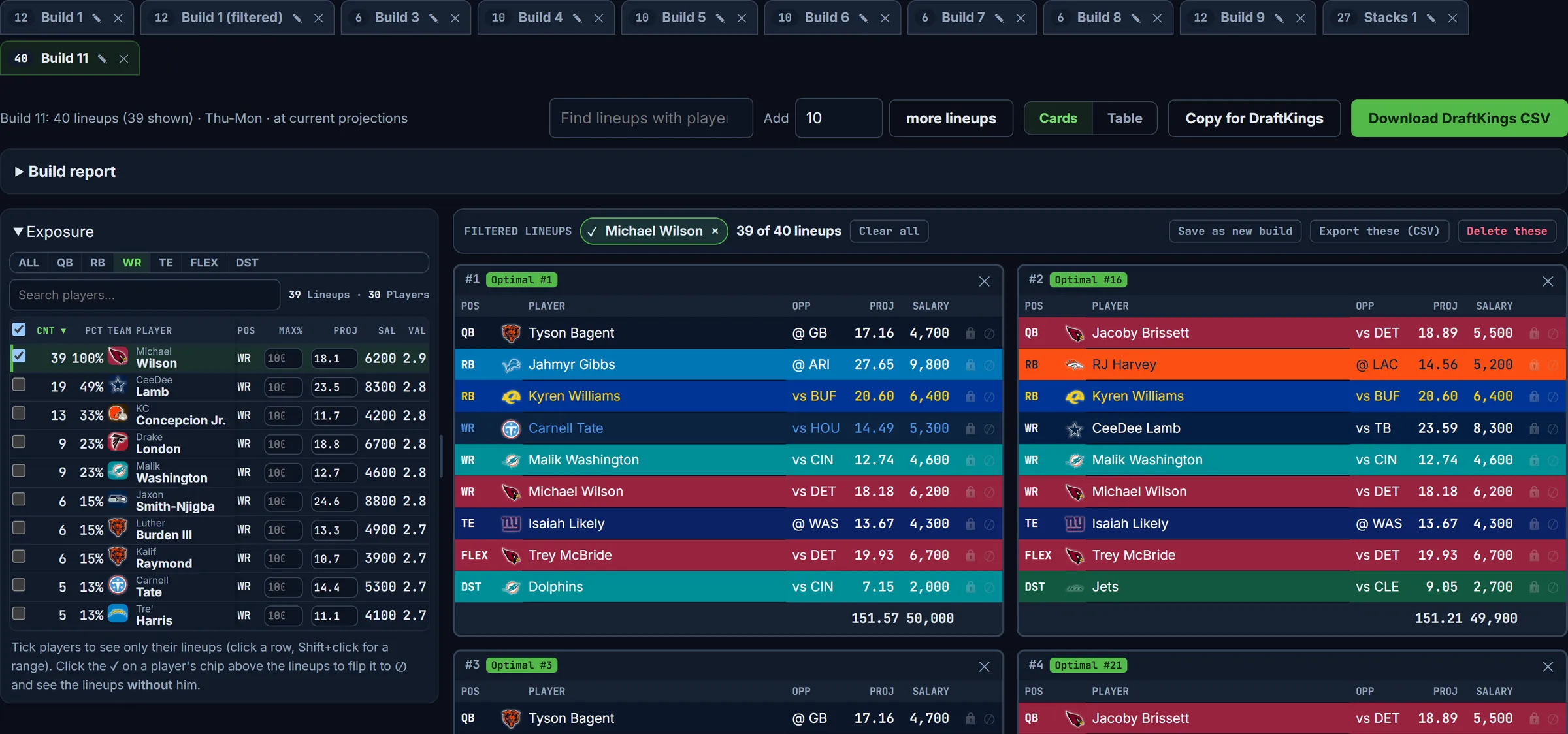The width and height of the screenshot is (1568, 734).
Task: Remove lineup #3 with its X icon
Action: 984,667
